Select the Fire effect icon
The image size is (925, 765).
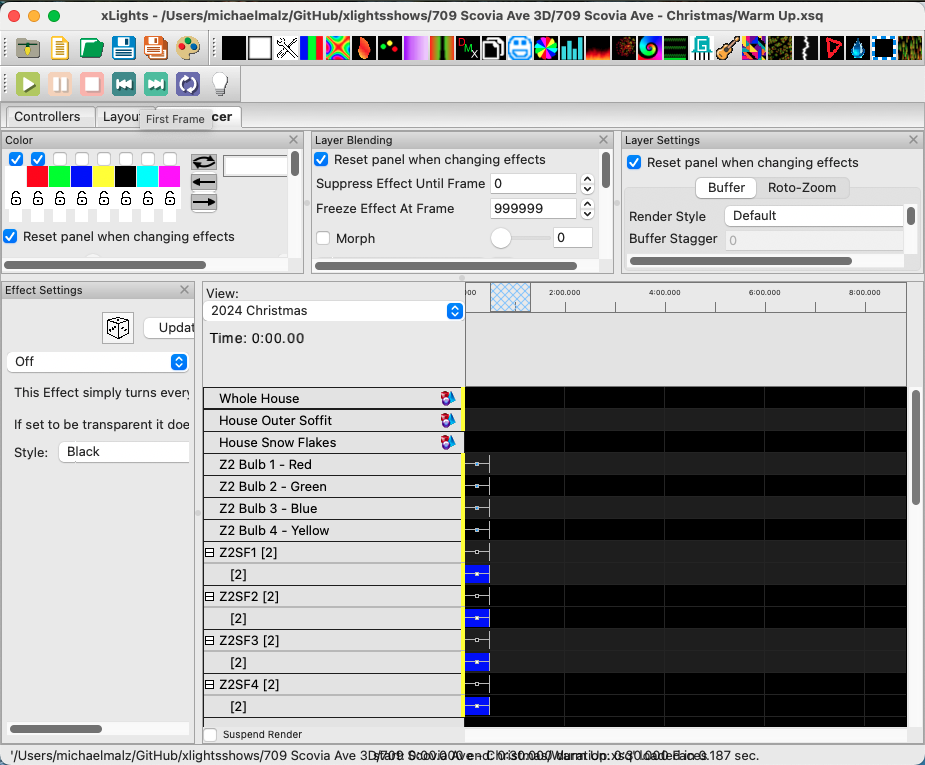(598, 48)
